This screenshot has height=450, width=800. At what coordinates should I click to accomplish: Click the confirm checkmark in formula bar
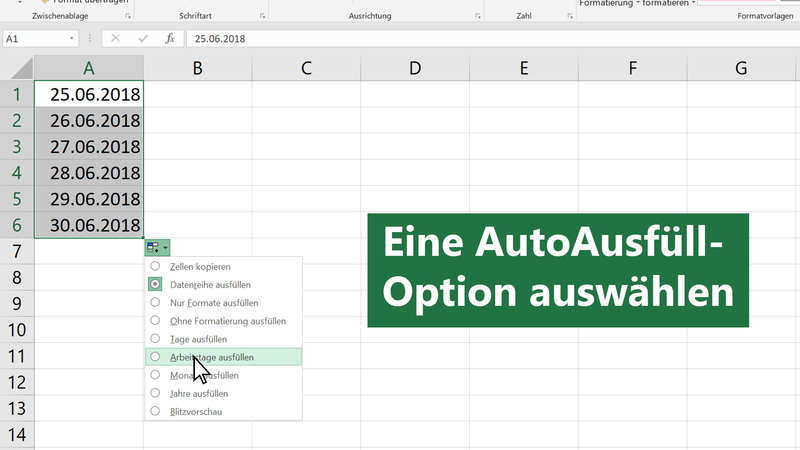pos(143,39)
